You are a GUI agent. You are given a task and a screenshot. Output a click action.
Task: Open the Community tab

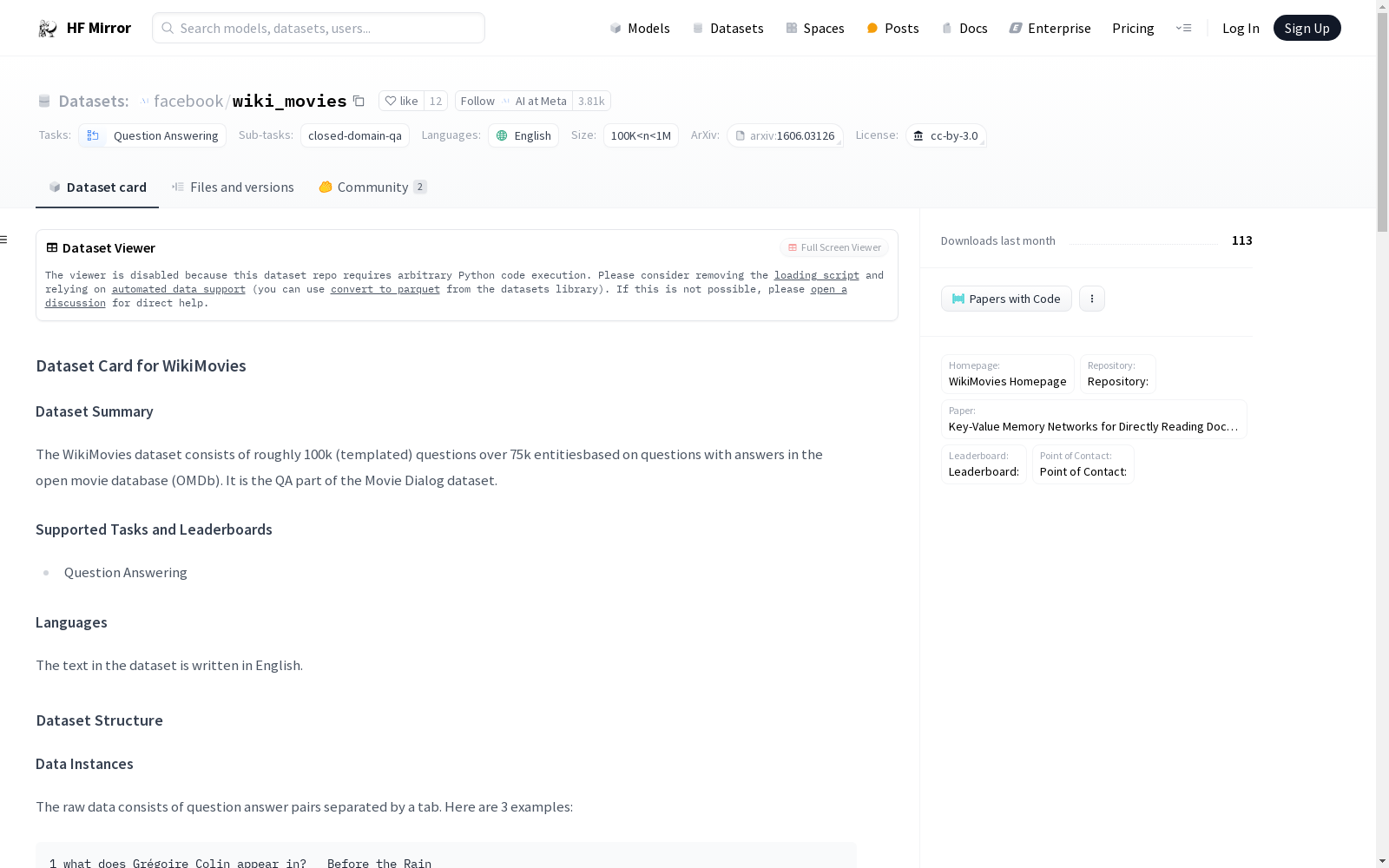pos(372,187)
